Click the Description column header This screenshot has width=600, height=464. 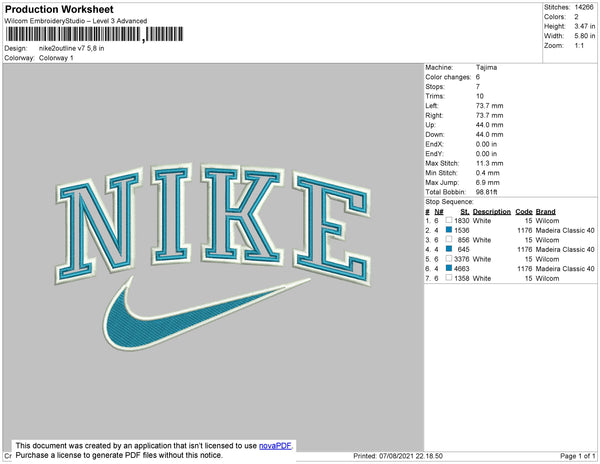pyautogui.click(x=492, y=212)
